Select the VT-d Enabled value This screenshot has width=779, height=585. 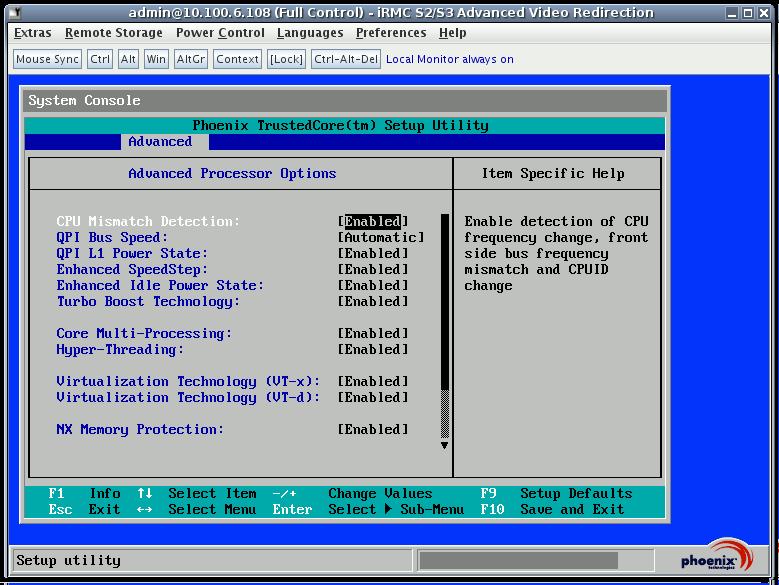pos(373,397)
